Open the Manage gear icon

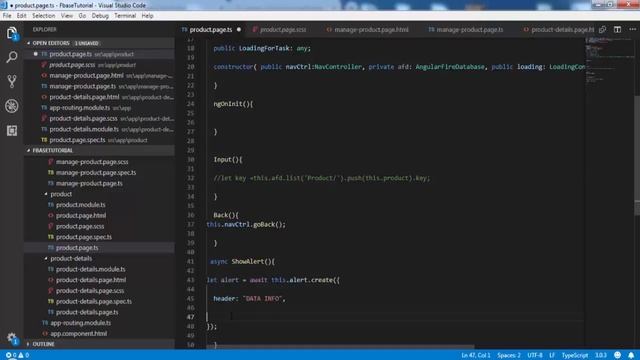[12, 338]
